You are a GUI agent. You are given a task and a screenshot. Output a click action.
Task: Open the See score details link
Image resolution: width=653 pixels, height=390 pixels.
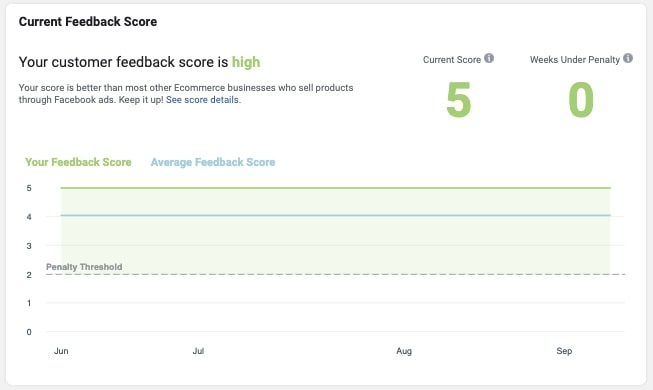pos(202,100)
